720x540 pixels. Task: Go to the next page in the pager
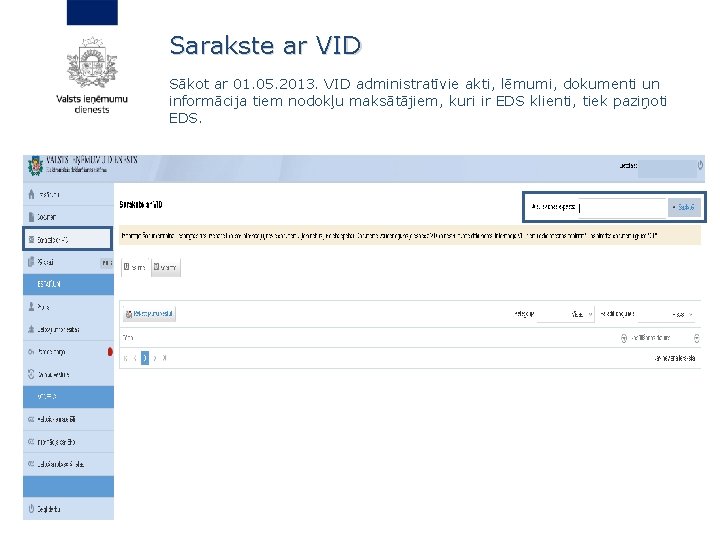click(155, 358)
